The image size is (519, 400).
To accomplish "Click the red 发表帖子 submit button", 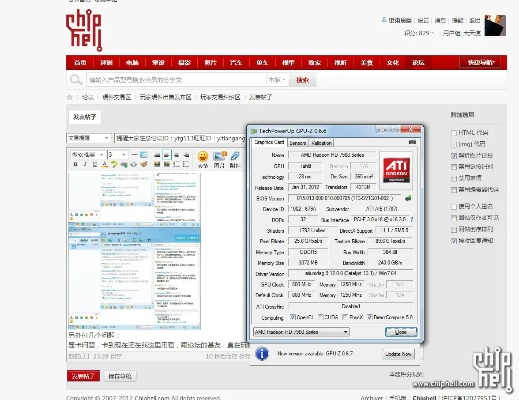I will 83,376.
